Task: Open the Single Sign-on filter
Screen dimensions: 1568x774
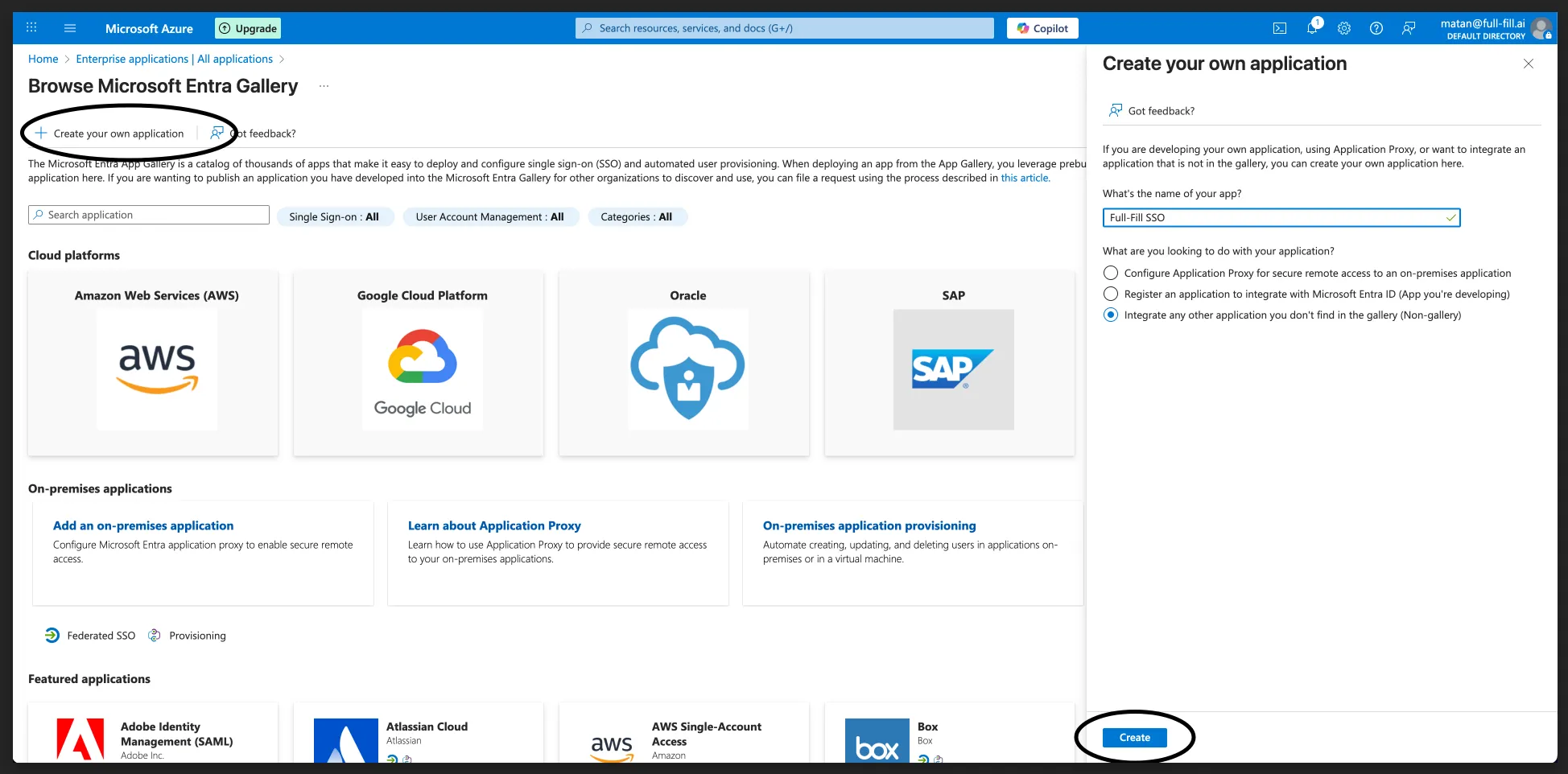Action: (x=335, y=216)
